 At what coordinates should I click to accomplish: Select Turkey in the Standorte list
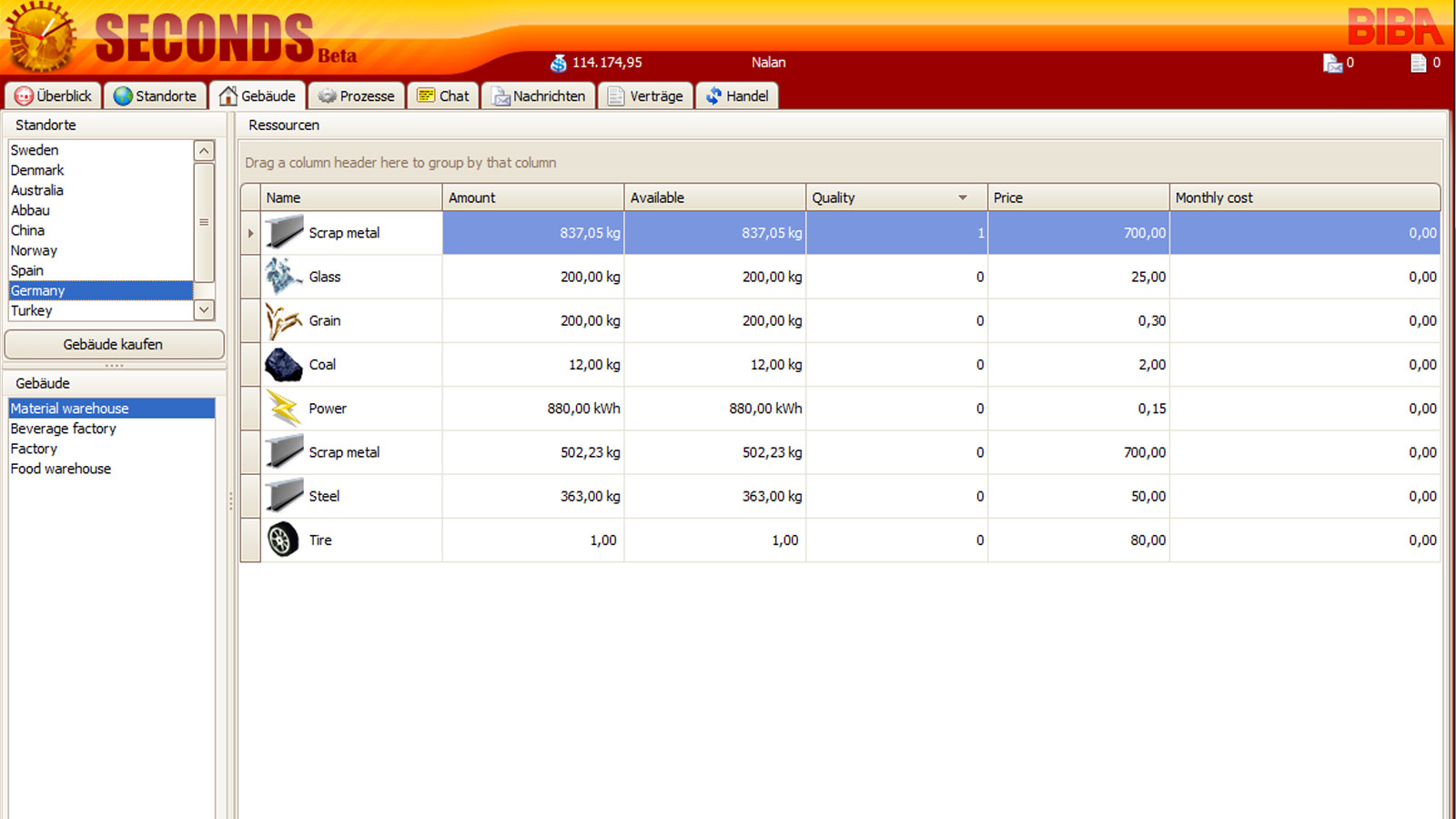tap(32, 310)
